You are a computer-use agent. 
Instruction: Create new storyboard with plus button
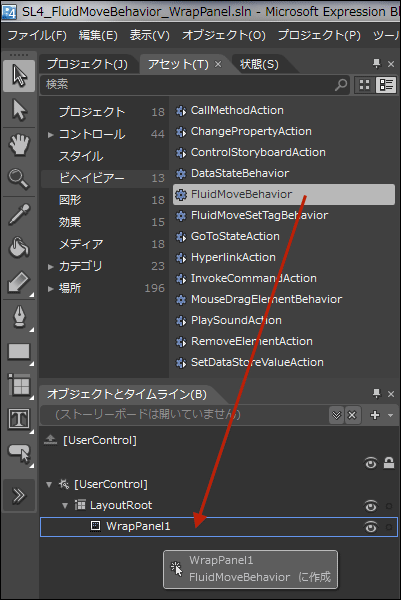(x=375, y=415)
